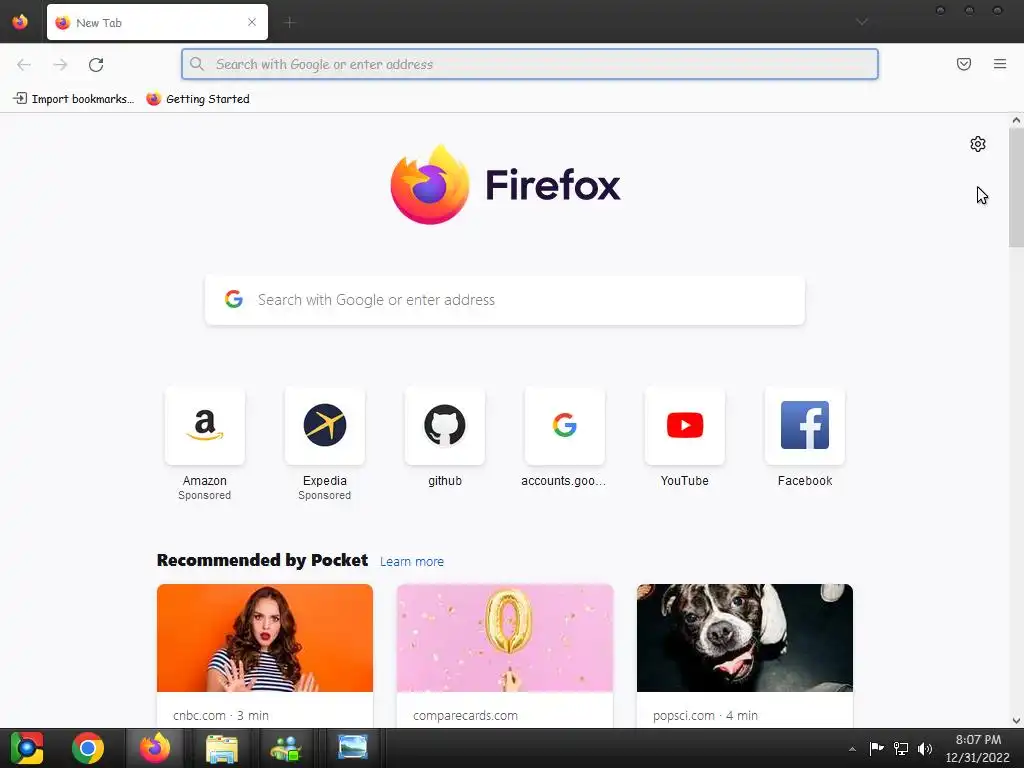Click the page scrollbar down arrow
Image resolution: width=1024 pixels, height=768 pixels.
(x=1016, y=721)
